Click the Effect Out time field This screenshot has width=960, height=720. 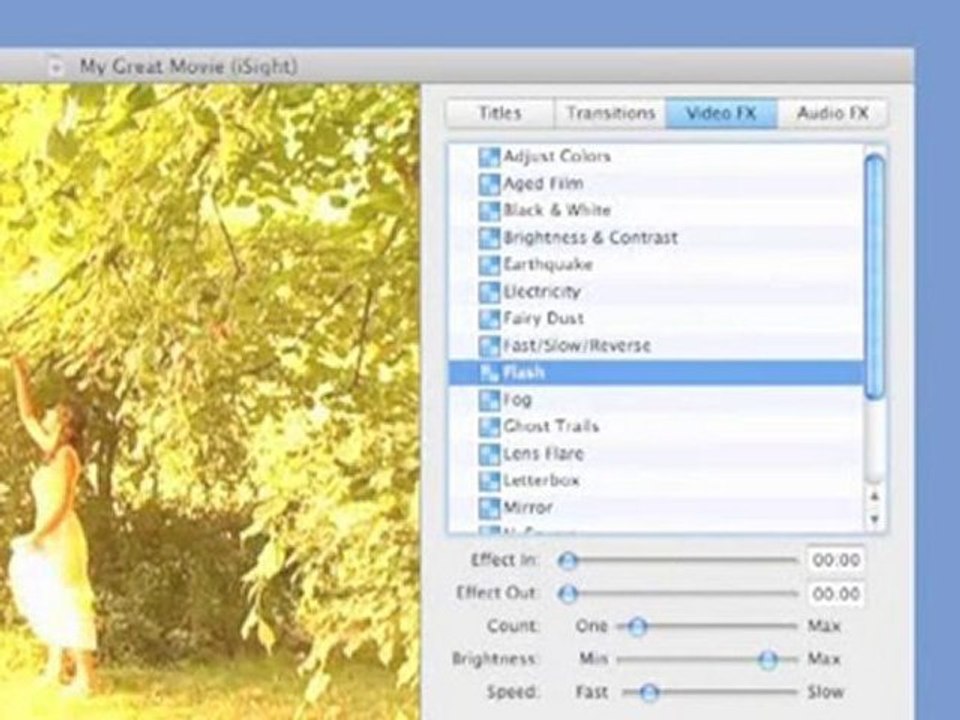[x=836, y=593]
